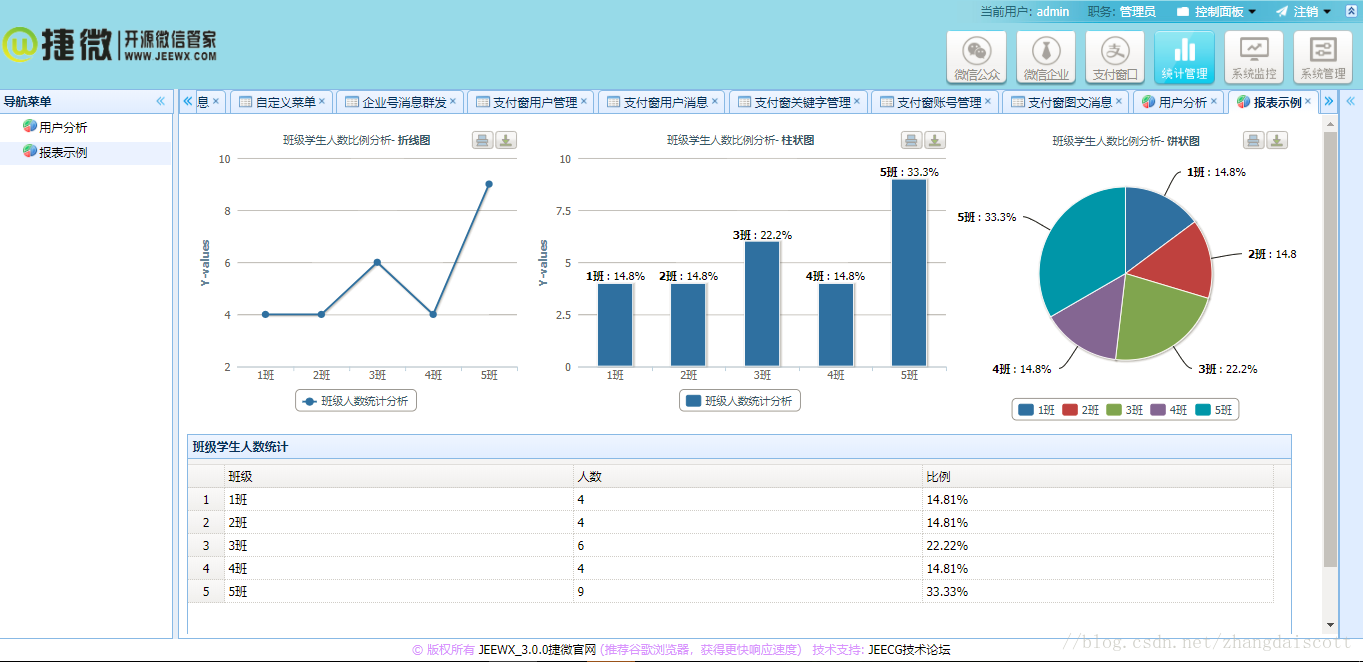This screenshot has height=662, width=1363.
Task: Open the 注销 dropdown menu
Action: [x=1303, y=12]
